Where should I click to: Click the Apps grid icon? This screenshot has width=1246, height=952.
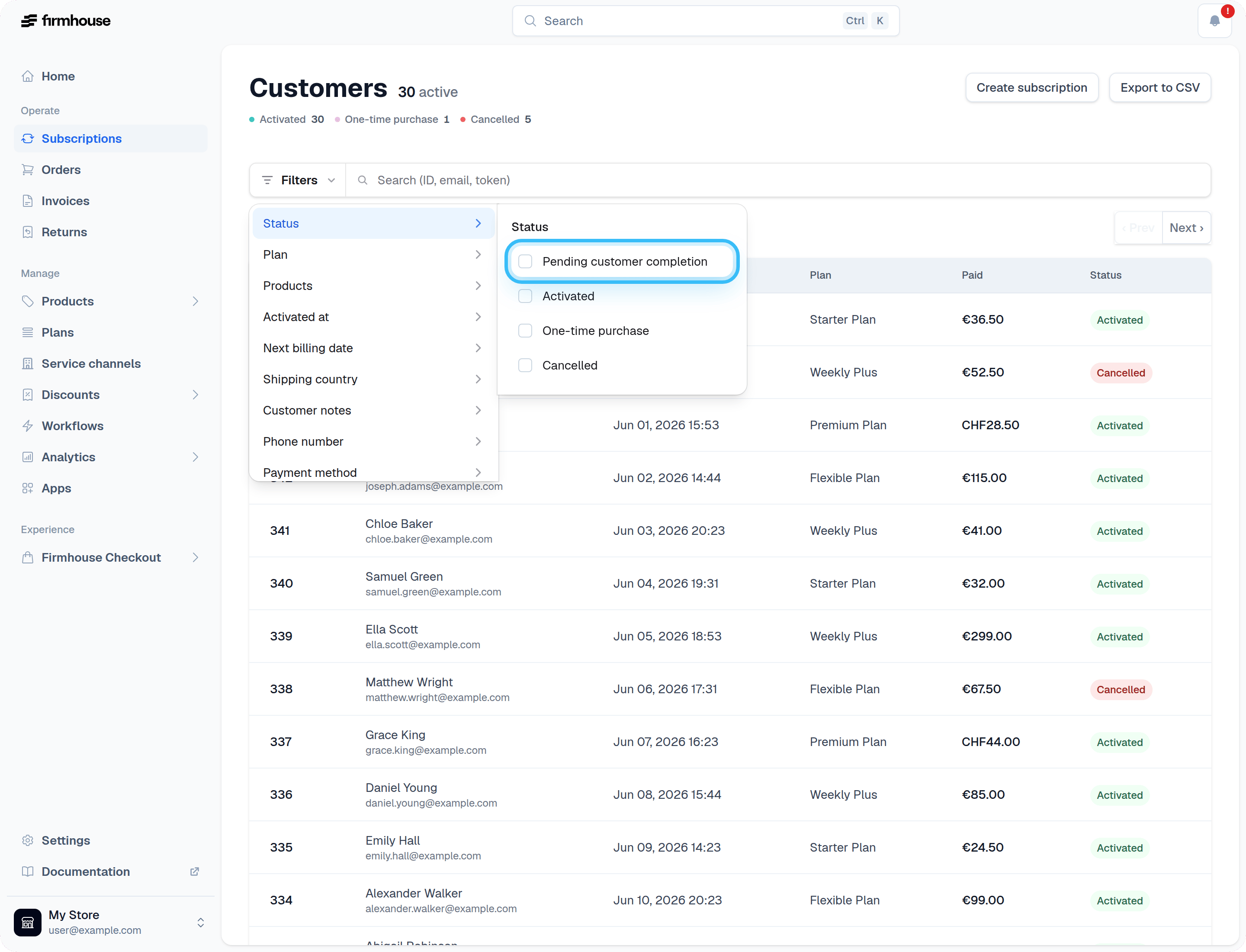click(x=27, y=488)
